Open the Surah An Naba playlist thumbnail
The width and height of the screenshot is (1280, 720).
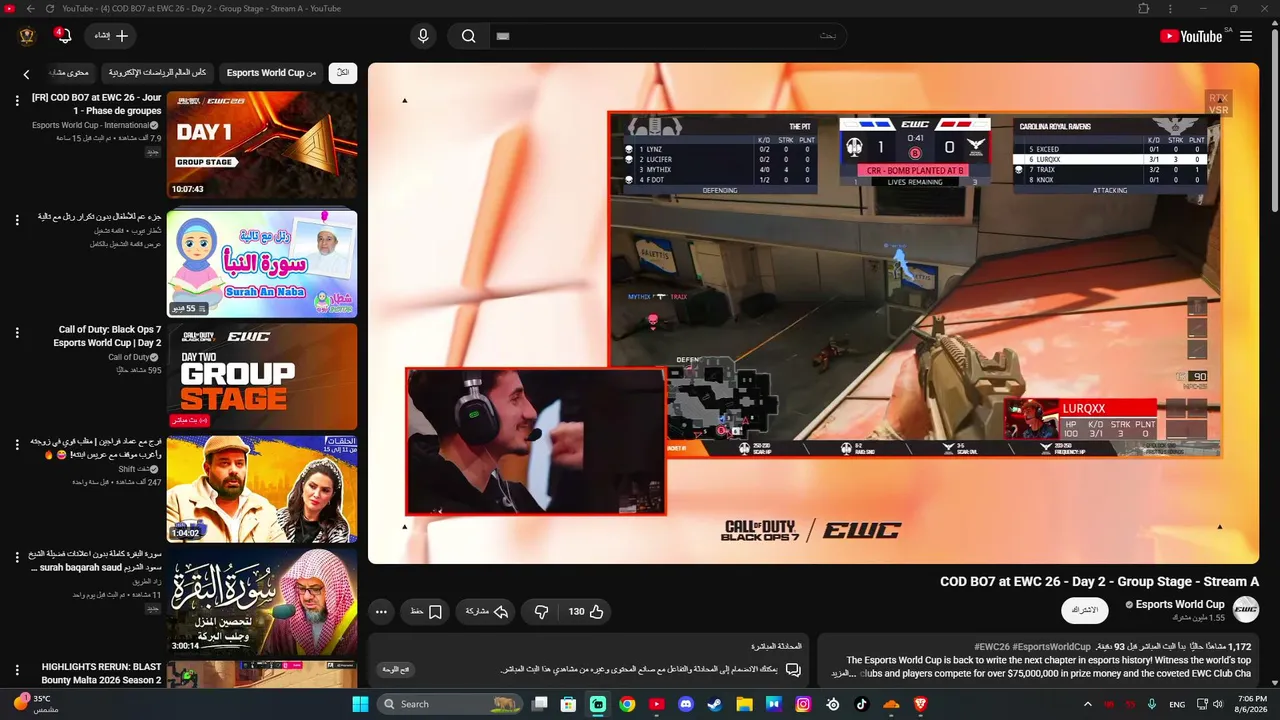click(262, 263)
